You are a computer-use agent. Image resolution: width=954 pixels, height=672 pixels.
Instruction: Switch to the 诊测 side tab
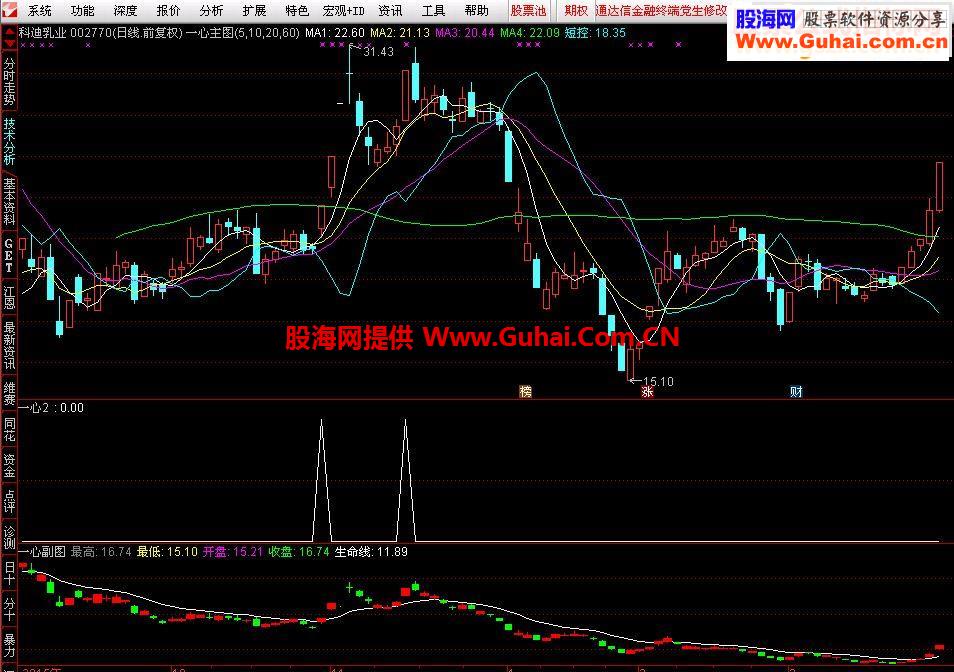(9, 537)
